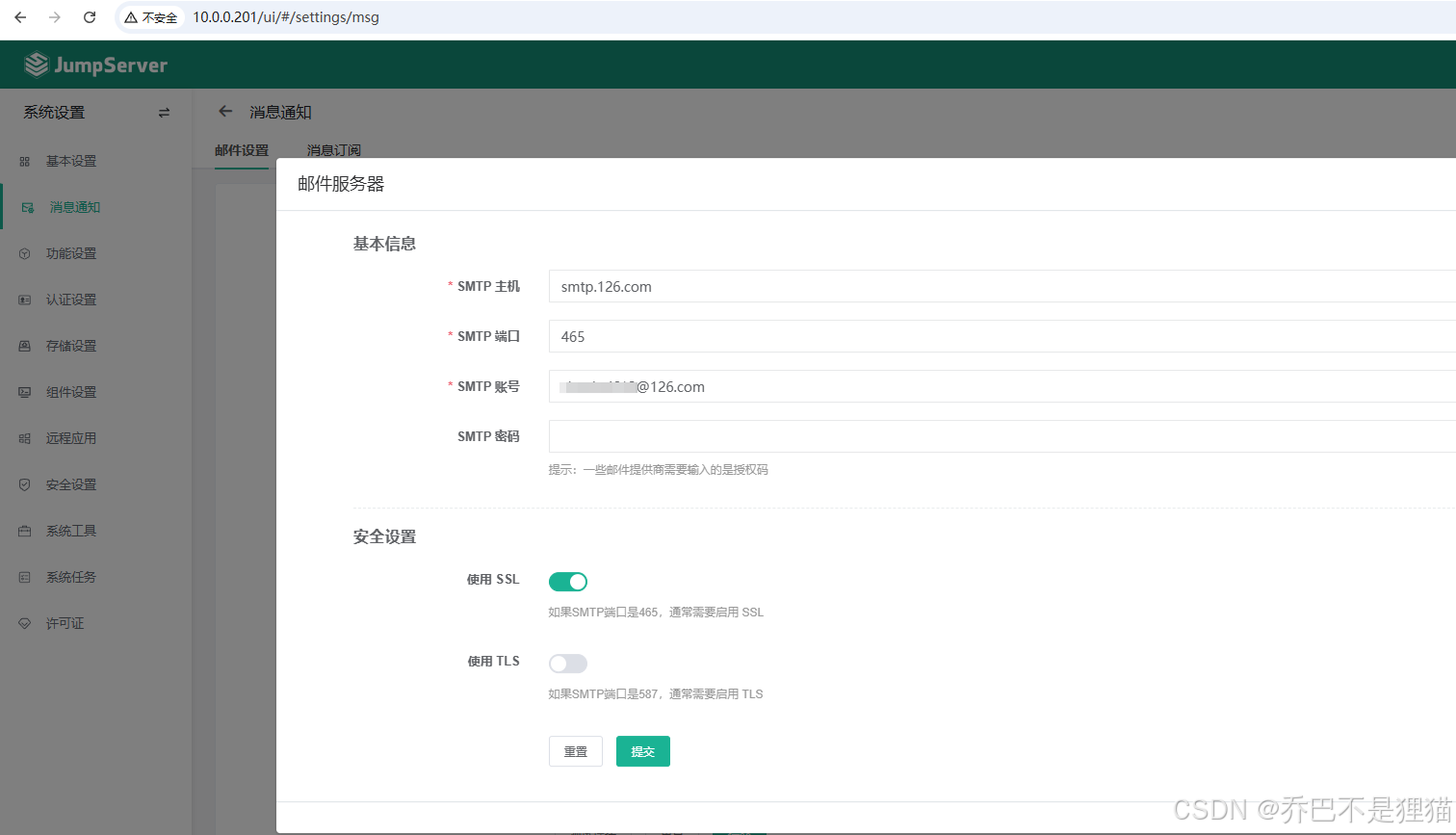This screenshot has width=1456, height=835.
Task: Click the browser back arrow
Action: click(20, 17)
